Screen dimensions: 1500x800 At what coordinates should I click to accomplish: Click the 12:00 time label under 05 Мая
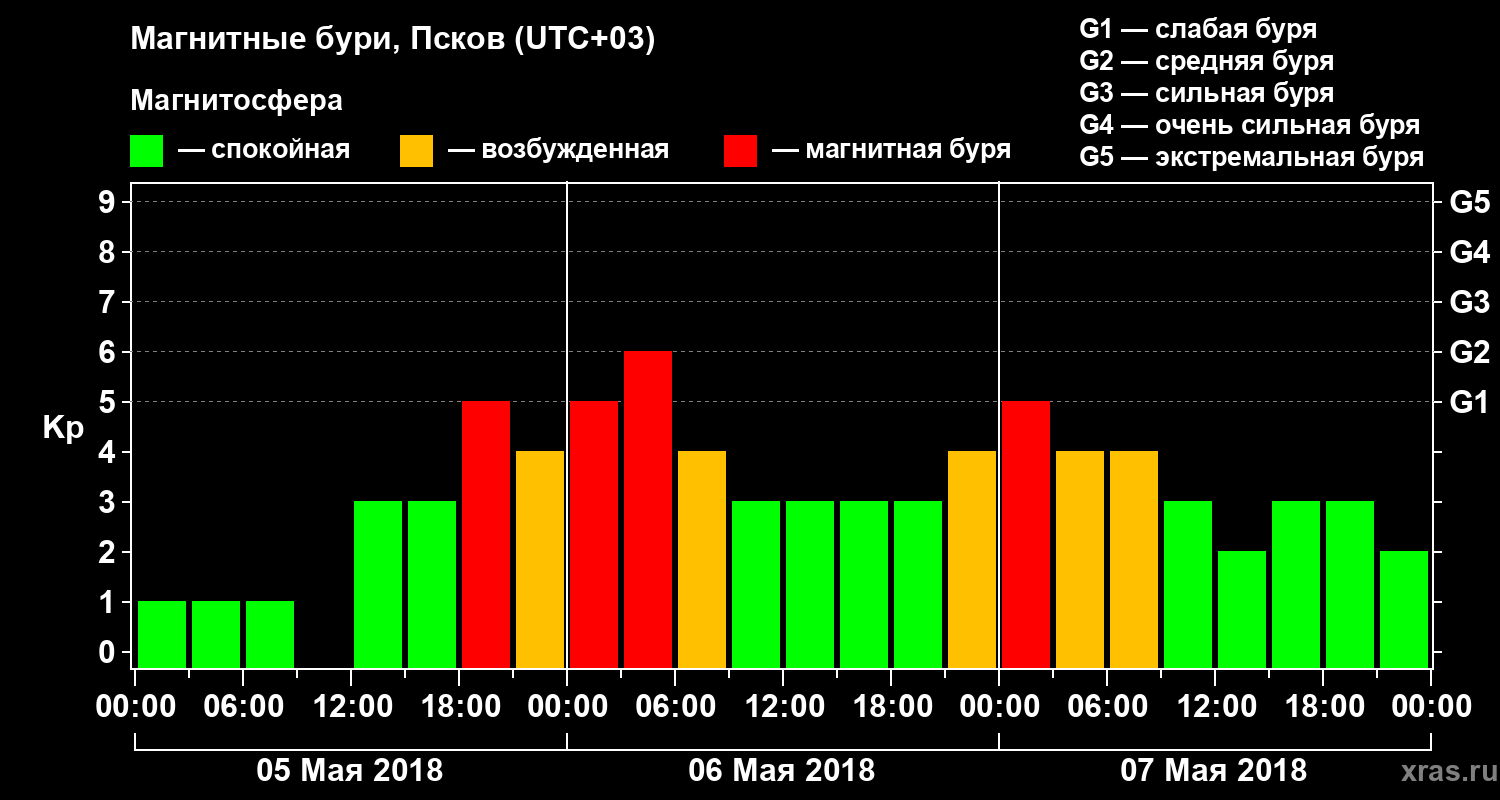[x=351, y=707]
